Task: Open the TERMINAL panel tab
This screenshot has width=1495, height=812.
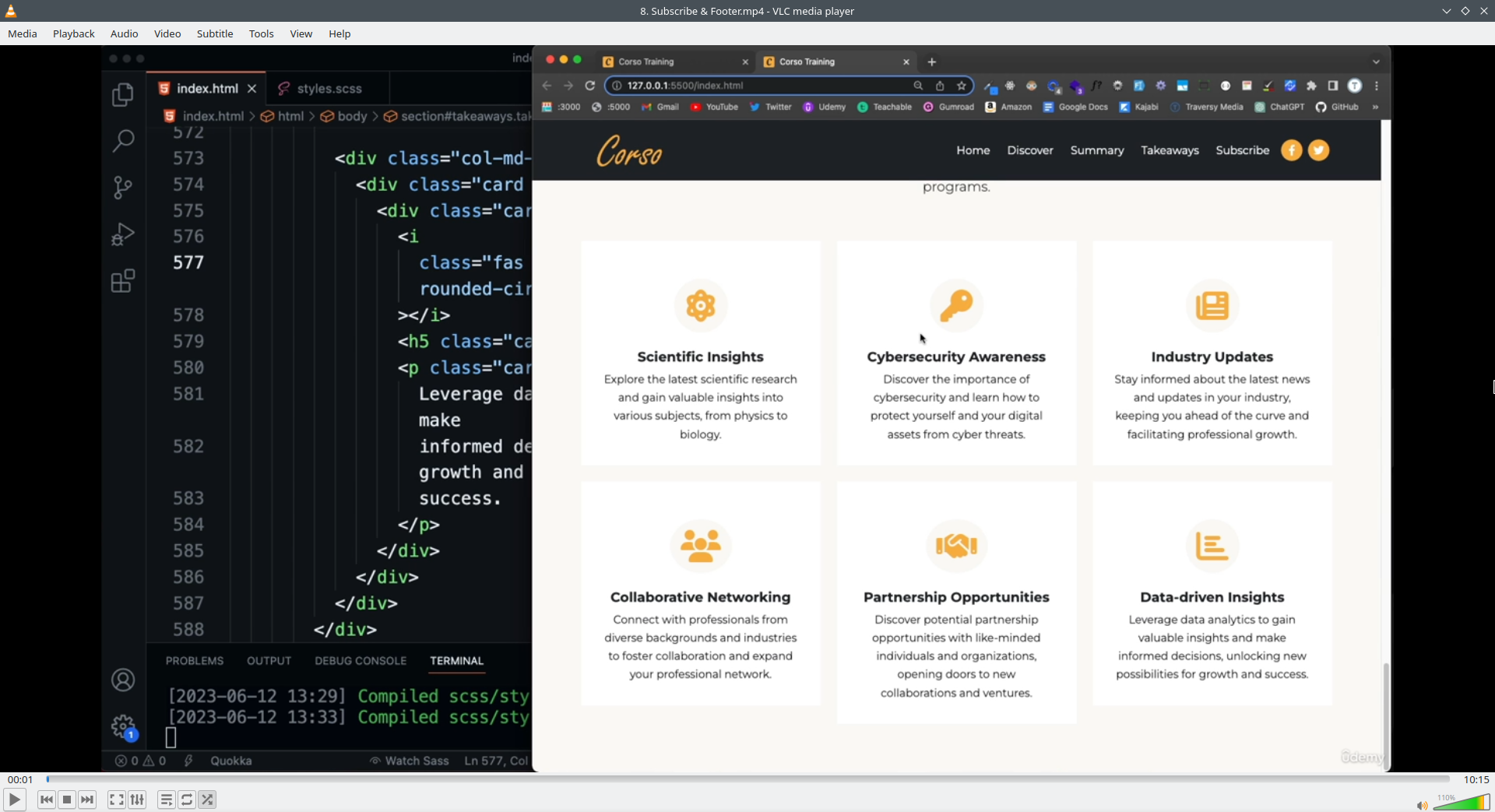Action: [x=457, y=661]
